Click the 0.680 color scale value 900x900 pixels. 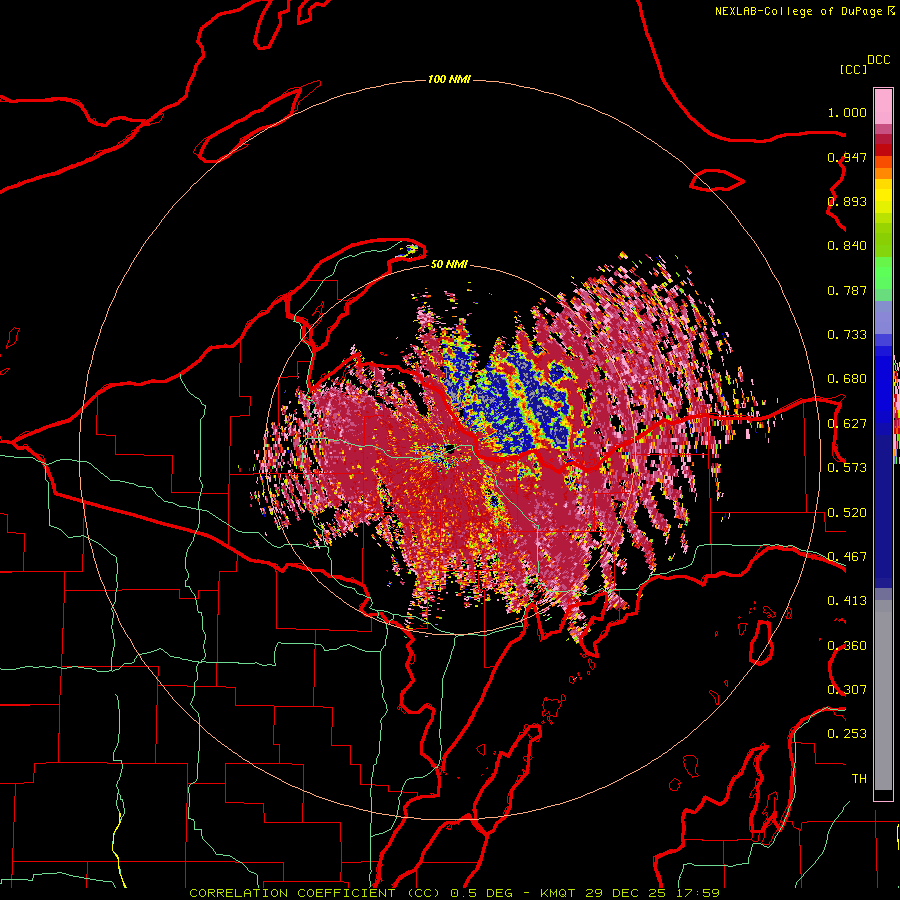tap(847, 379)
